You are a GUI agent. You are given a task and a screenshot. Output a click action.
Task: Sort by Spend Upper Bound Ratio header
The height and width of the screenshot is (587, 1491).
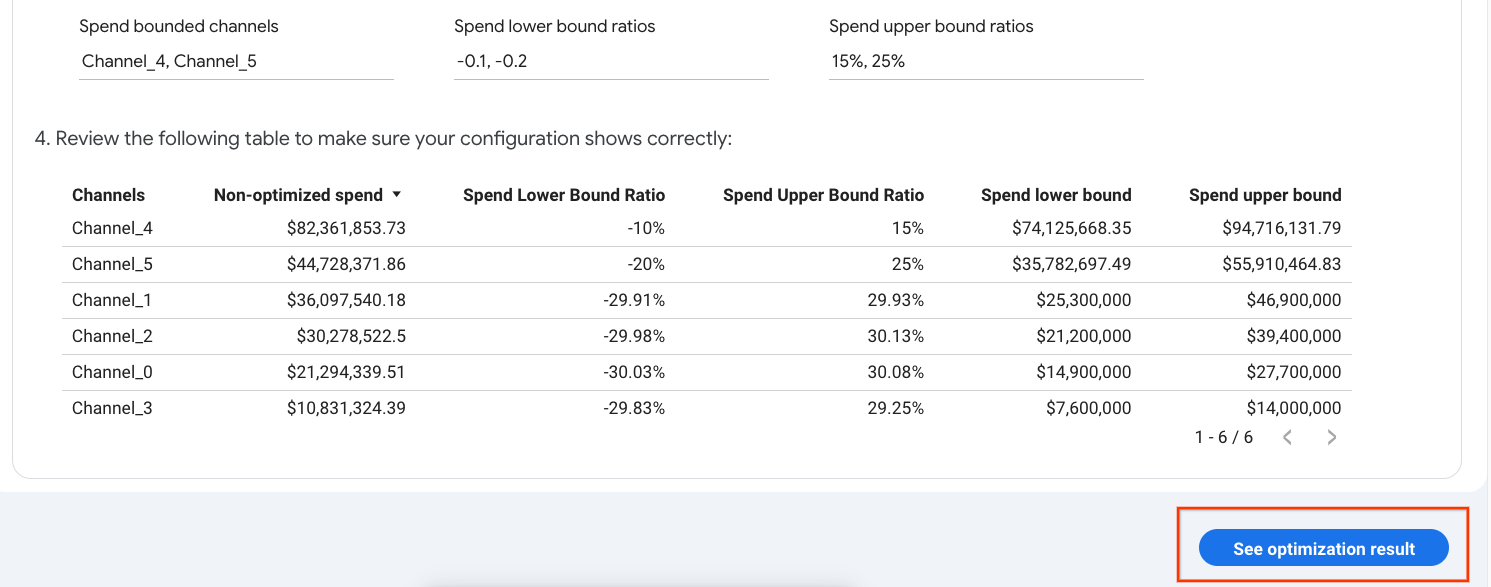(x=823, y=195)
